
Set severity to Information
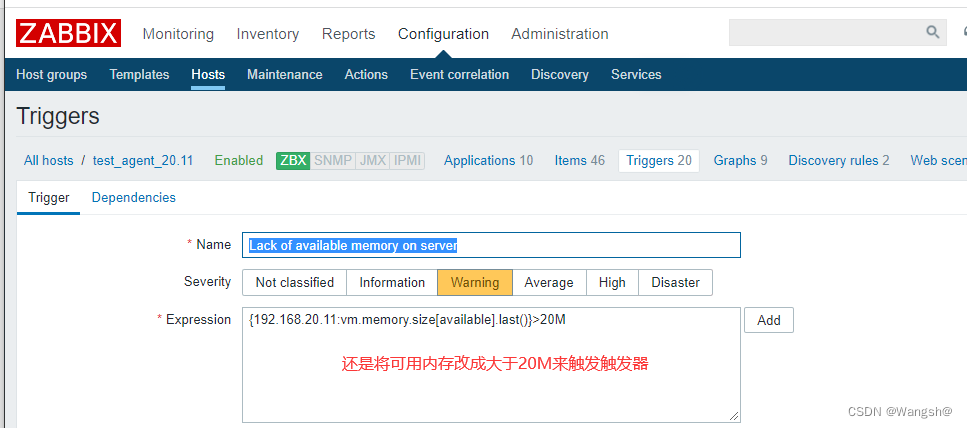(392, 282)
